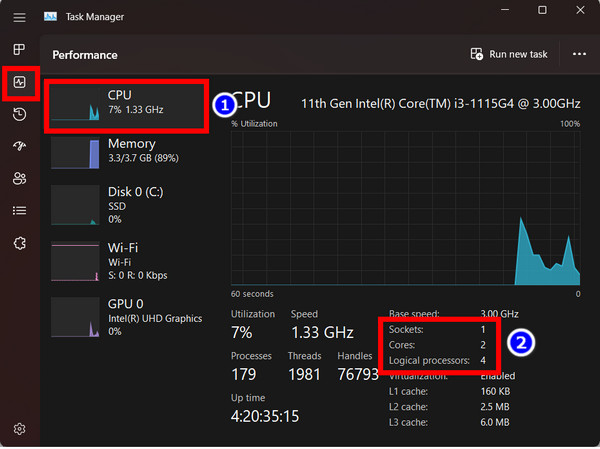Select the CPU performance entry

tap(127, 106)
